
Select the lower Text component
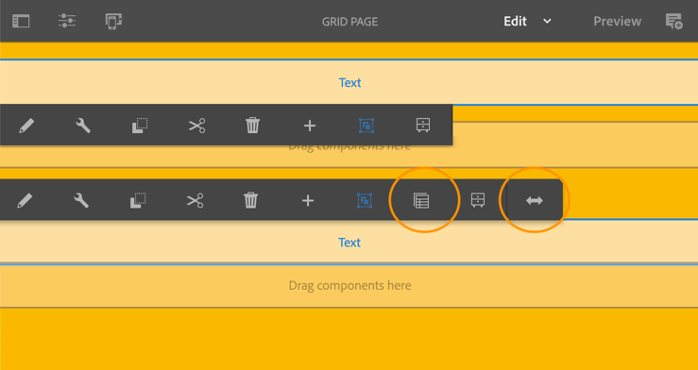pyautogui.click(x=349, y=242)
